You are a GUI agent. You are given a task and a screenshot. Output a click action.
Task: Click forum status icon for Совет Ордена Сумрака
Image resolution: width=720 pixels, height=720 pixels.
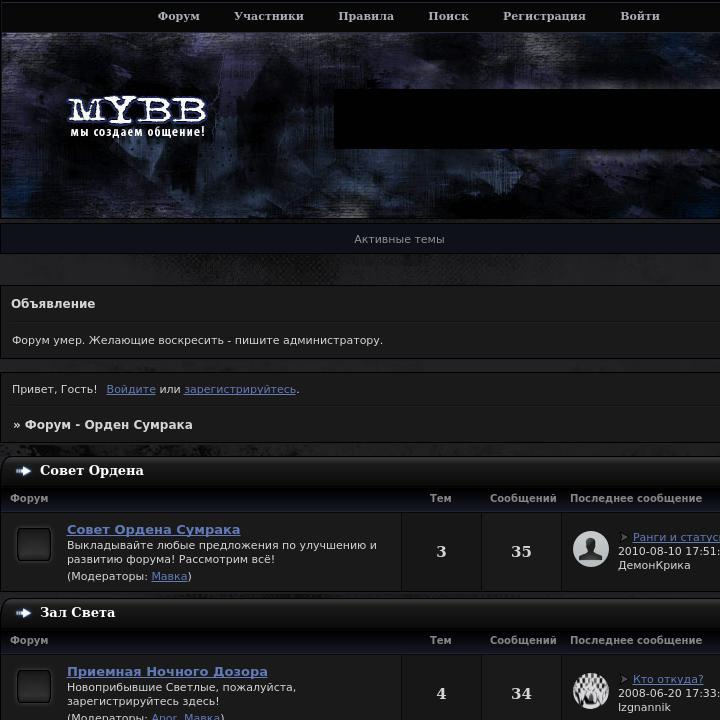point(34,545)
